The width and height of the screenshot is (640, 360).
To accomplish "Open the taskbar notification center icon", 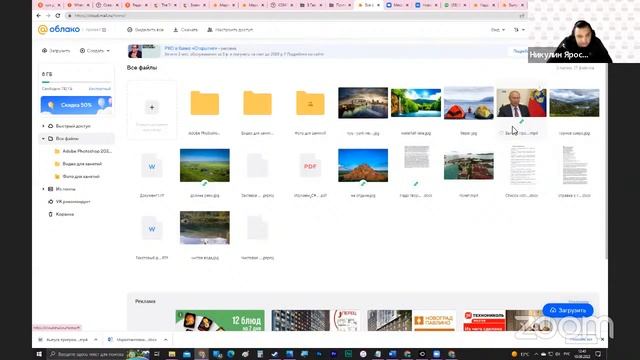I will coord(598,354).
